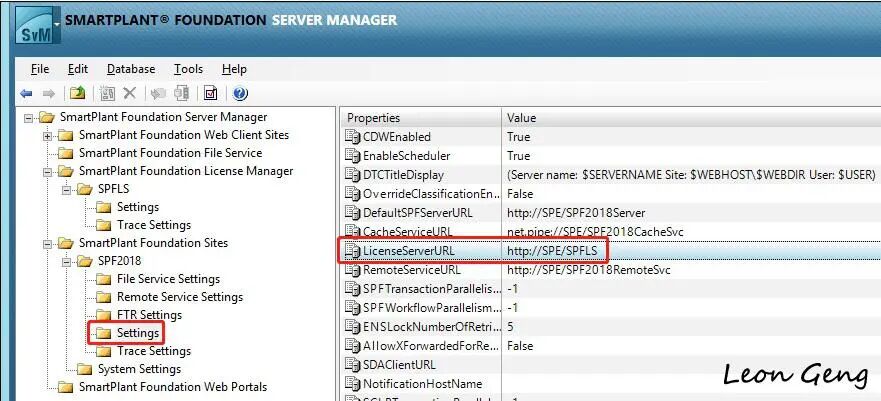Expand SmartPlant Foundation Web Client Sites node
This screenshot has height=401, width=881.
click(x=47, y=136)
